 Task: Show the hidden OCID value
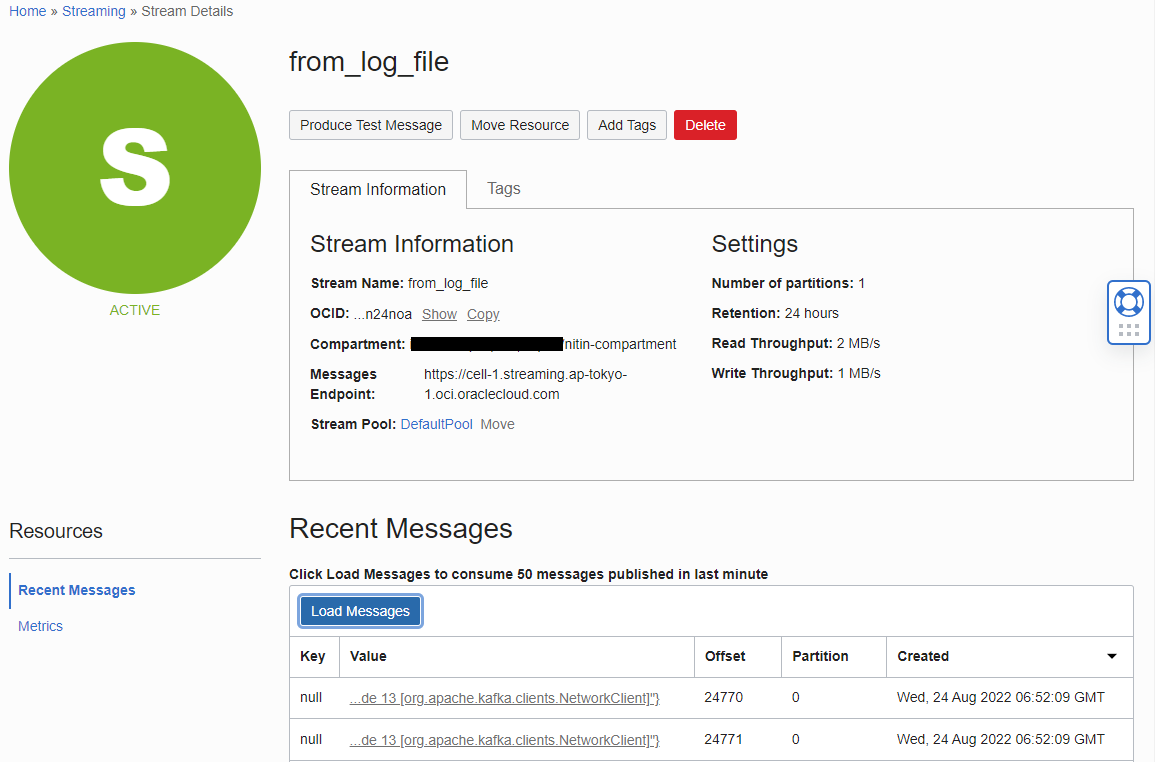pyautogui.click(x=439, y=314)
